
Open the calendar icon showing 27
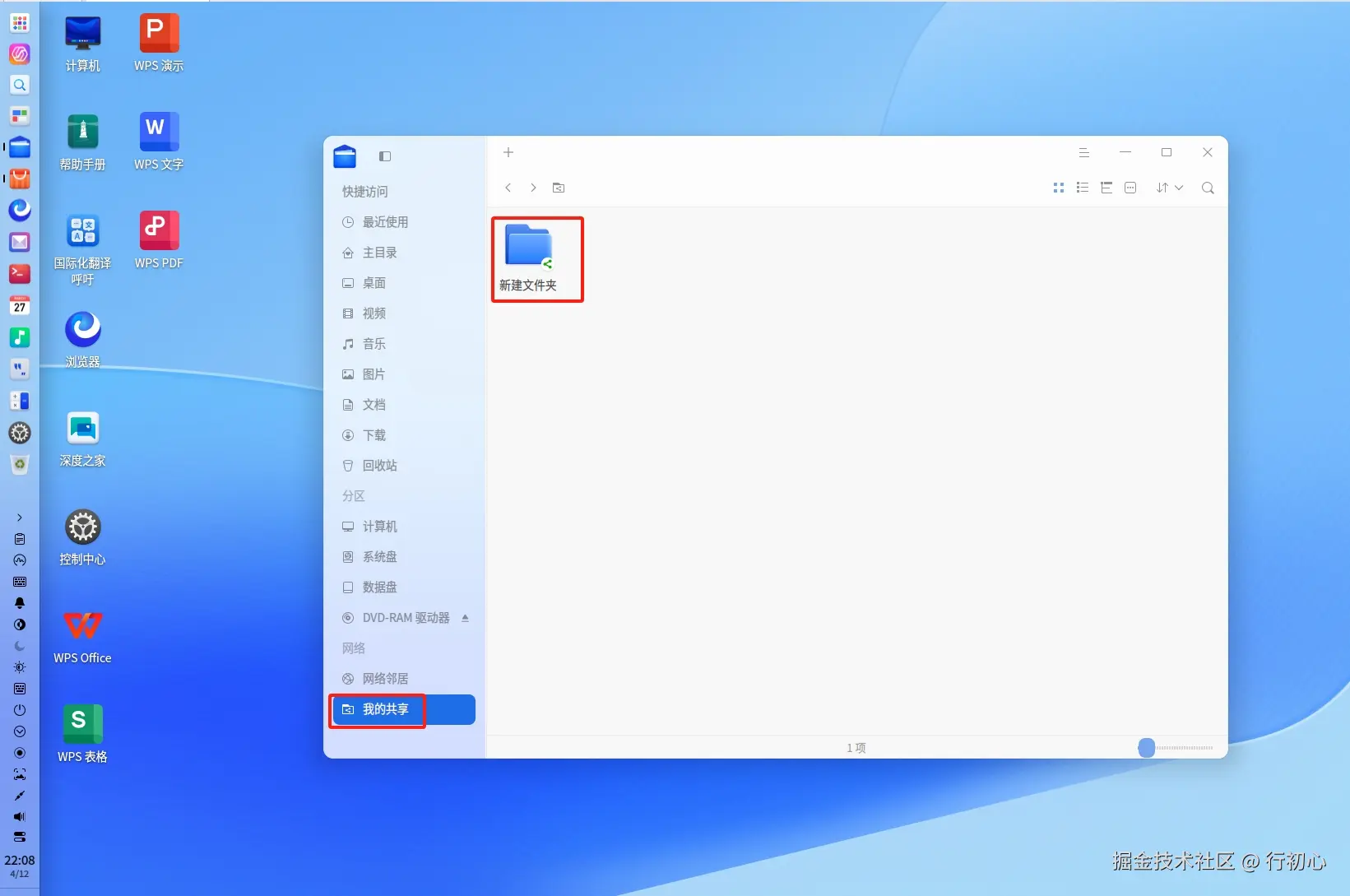[20, 305]
